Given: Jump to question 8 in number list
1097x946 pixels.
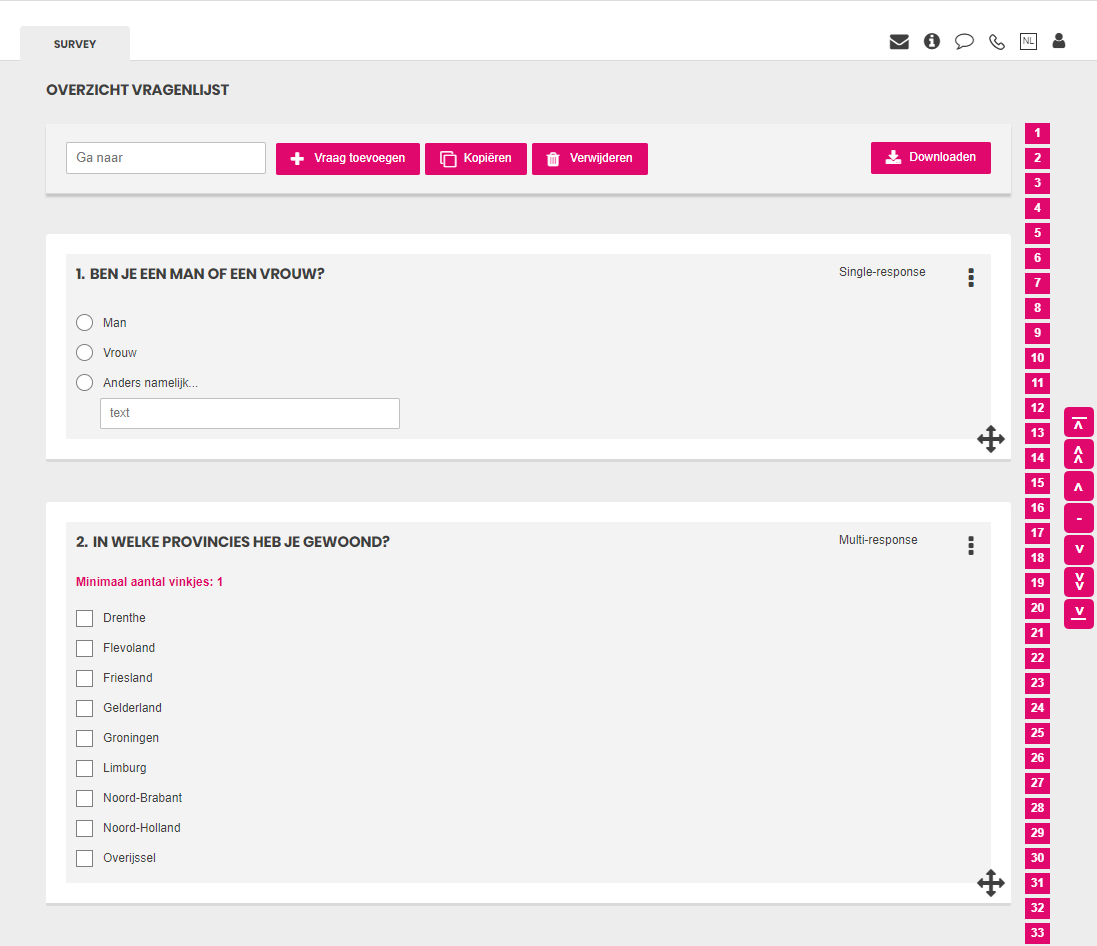Looking at the screenshot, I should [1038, 308].
